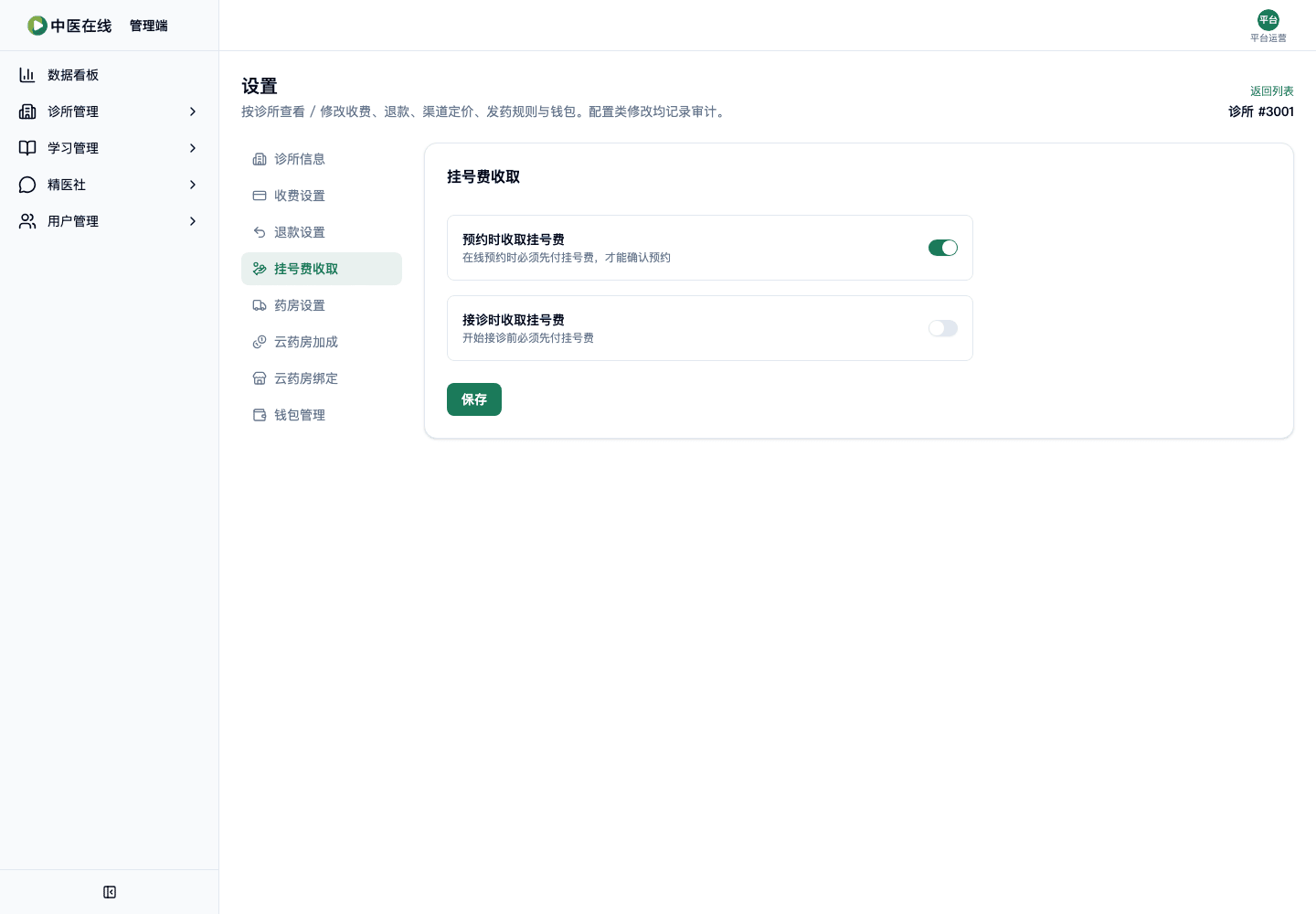Click the 云药房绑定 store icon
Viewport: 1316px width, 914px height.
pos(260,378)
